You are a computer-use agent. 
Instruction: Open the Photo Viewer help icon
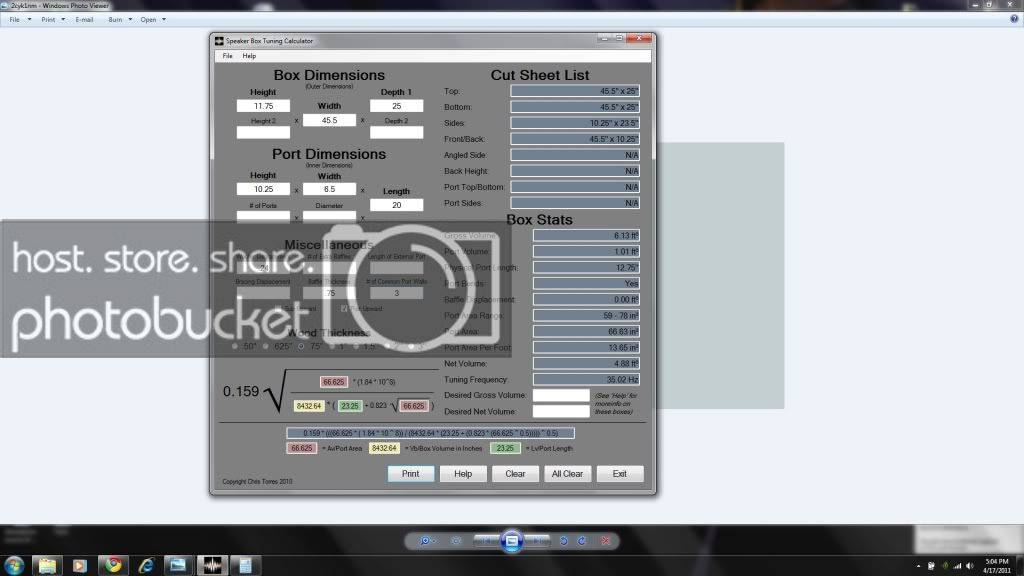(x=1014, y=19)
